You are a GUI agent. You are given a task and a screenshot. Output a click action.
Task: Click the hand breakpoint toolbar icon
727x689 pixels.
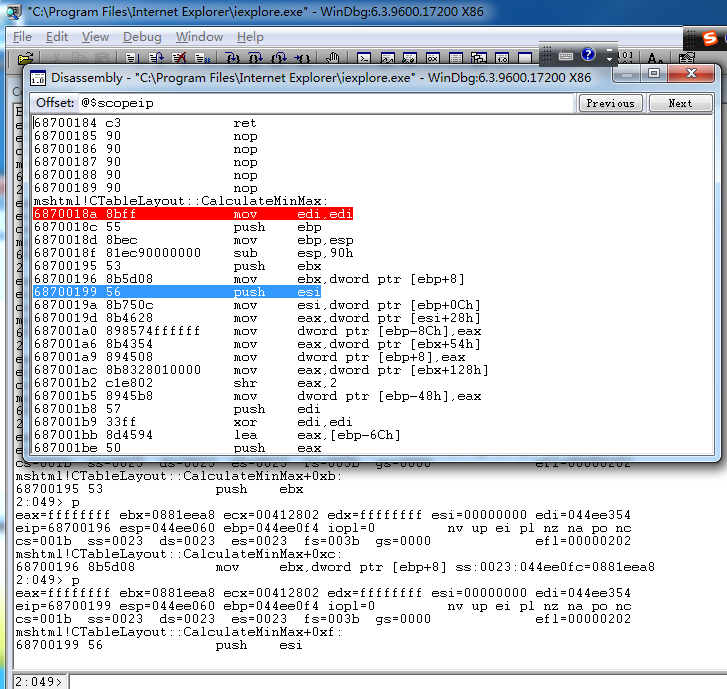pos(332,59)
